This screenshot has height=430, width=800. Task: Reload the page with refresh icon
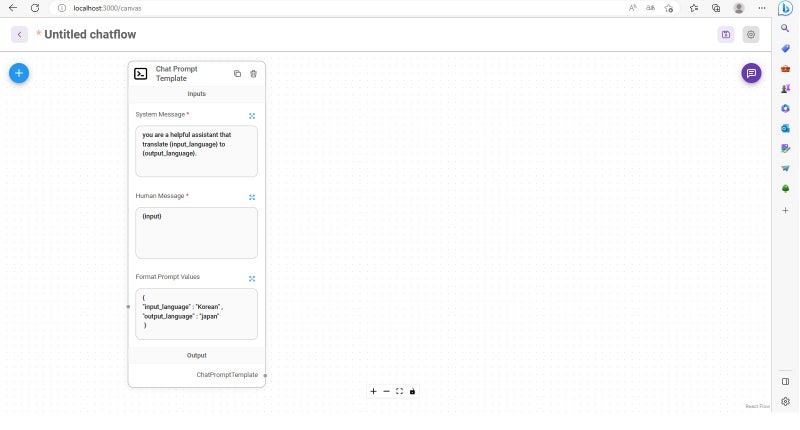(35, 8)
